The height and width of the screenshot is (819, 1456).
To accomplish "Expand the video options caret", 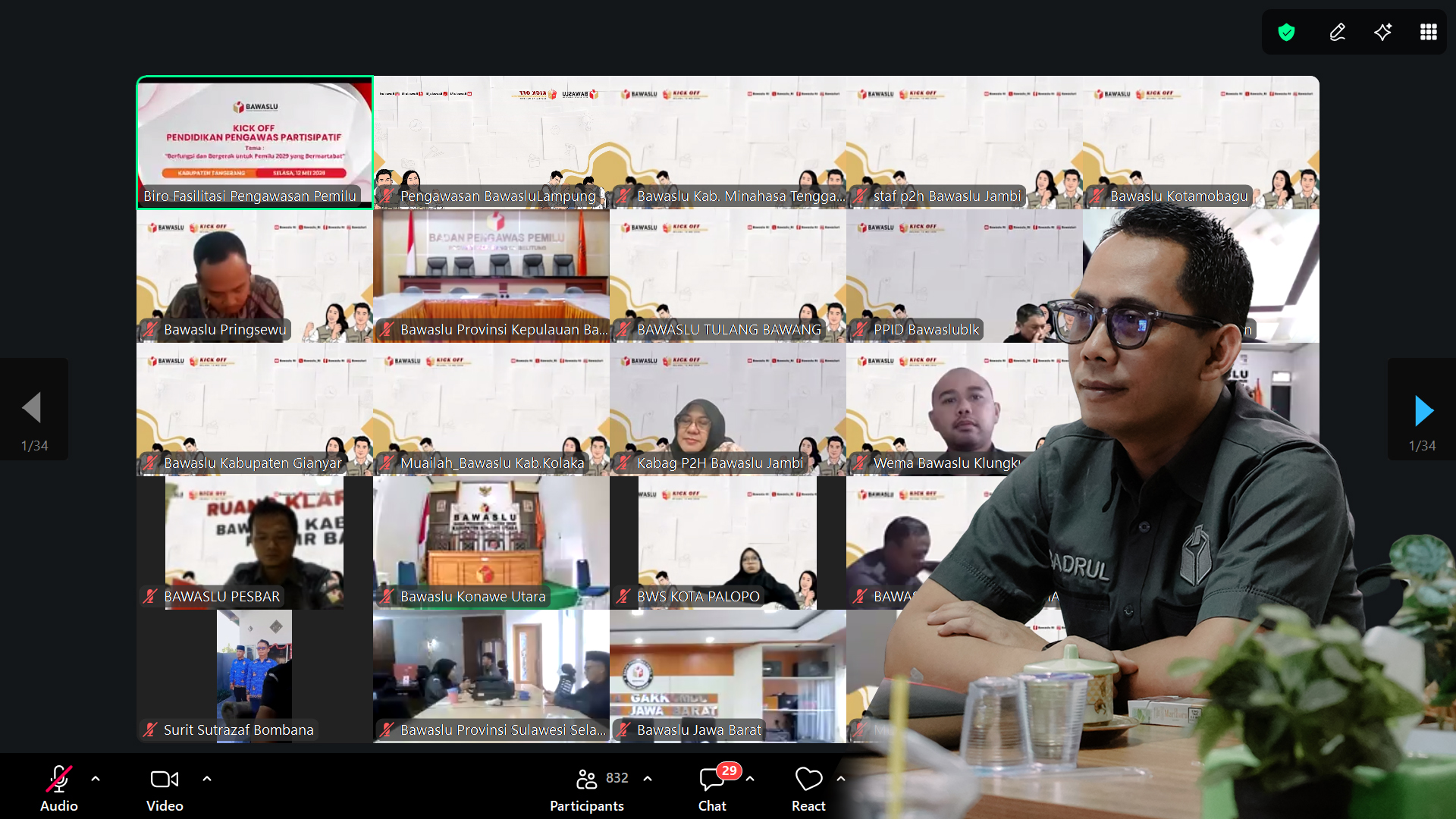I will pyautogui.click(x=207, y=779).
